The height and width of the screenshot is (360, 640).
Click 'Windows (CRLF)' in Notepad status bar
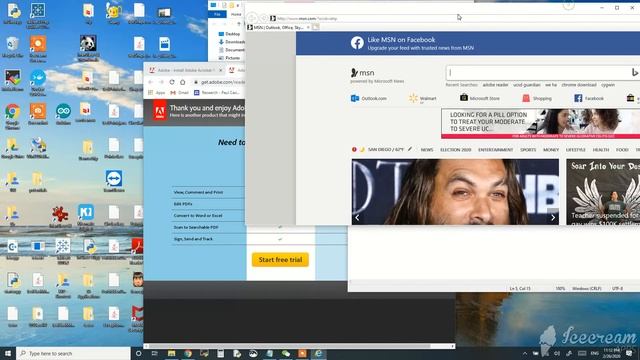pyautogui.click(x=587, y=289)
